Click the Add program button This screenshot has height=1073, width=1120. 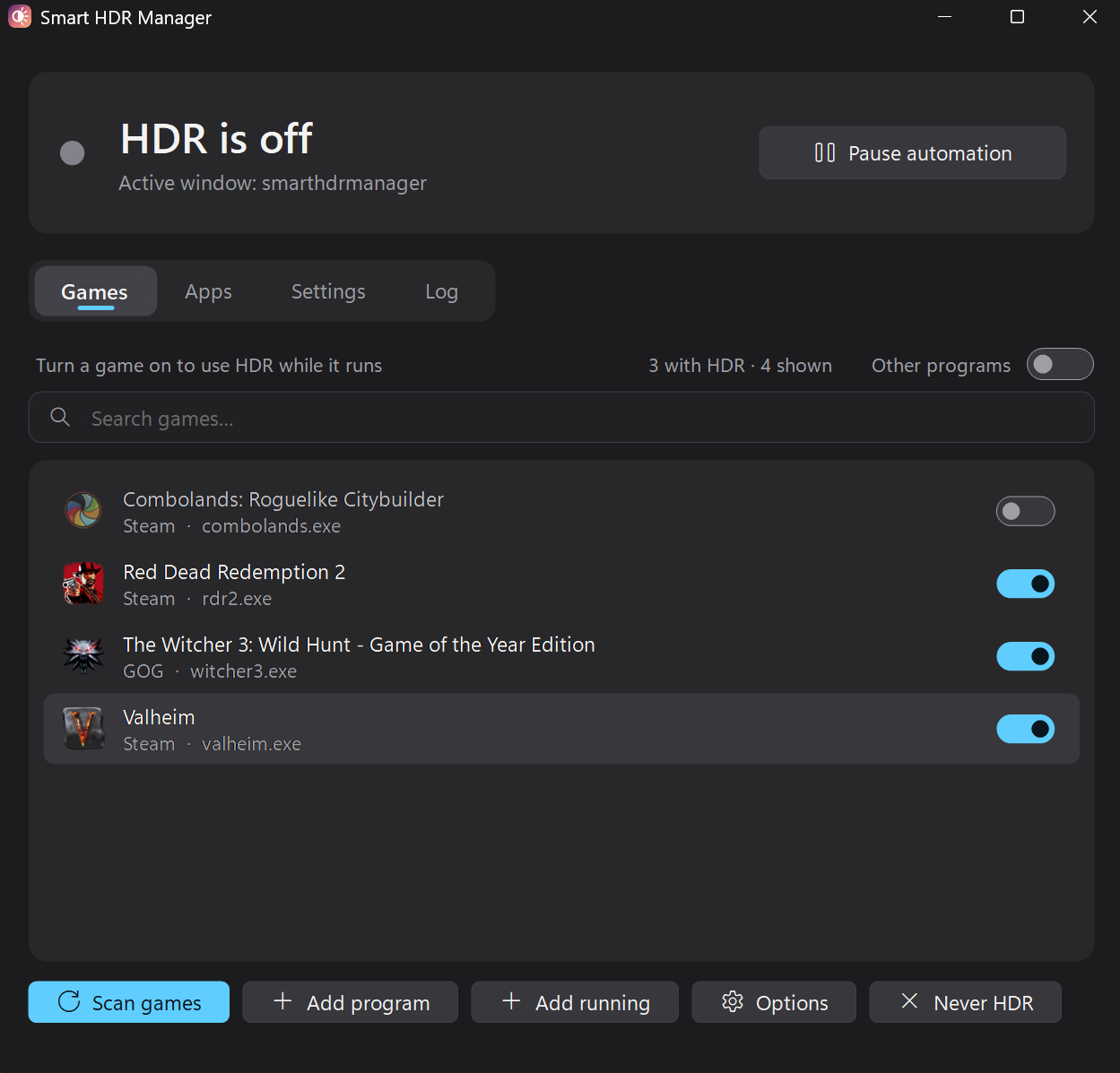pyautogui.click(x=351, y=1002)
